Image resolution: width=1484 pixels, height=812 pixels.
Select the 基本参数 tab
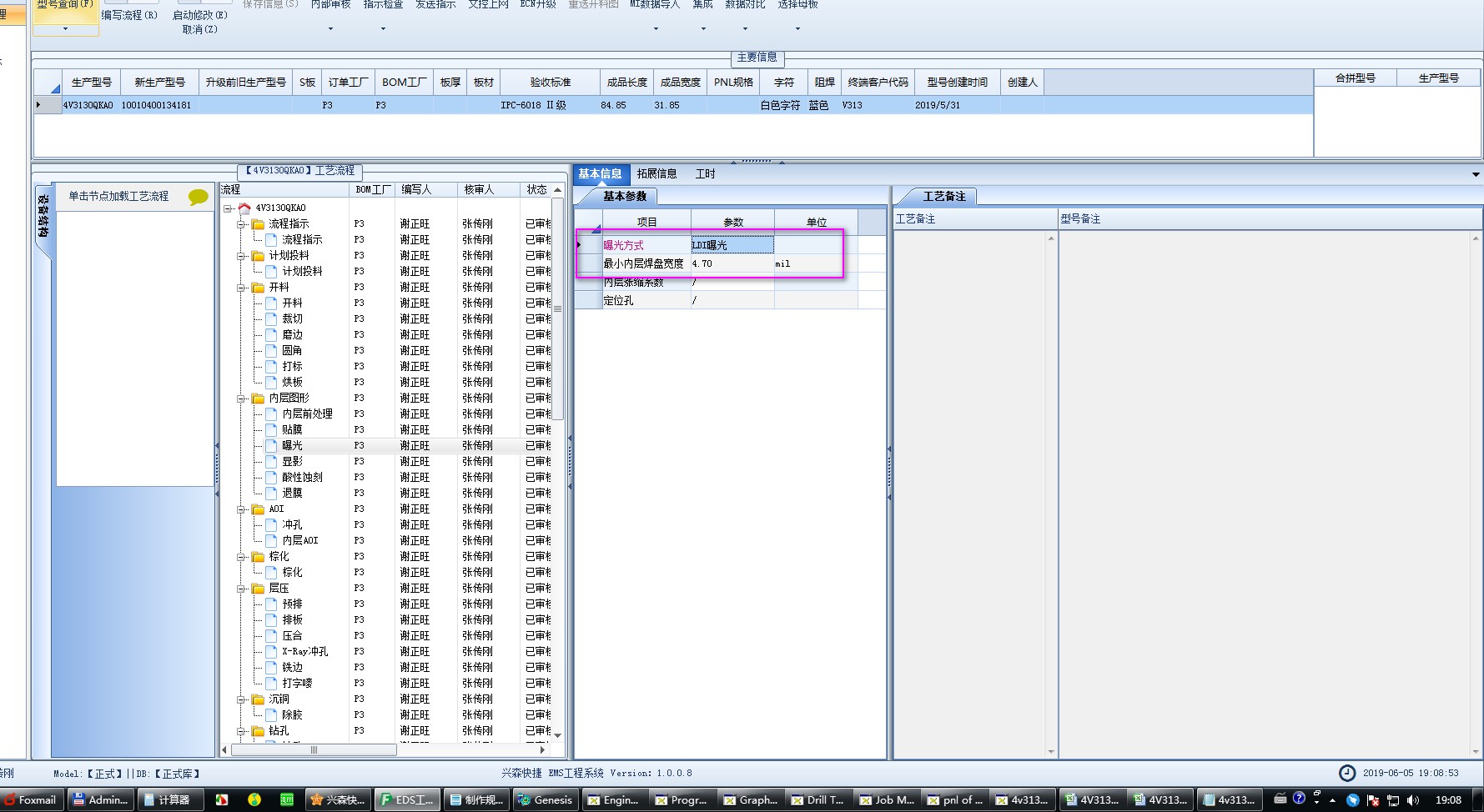click(x=625, y=197)
